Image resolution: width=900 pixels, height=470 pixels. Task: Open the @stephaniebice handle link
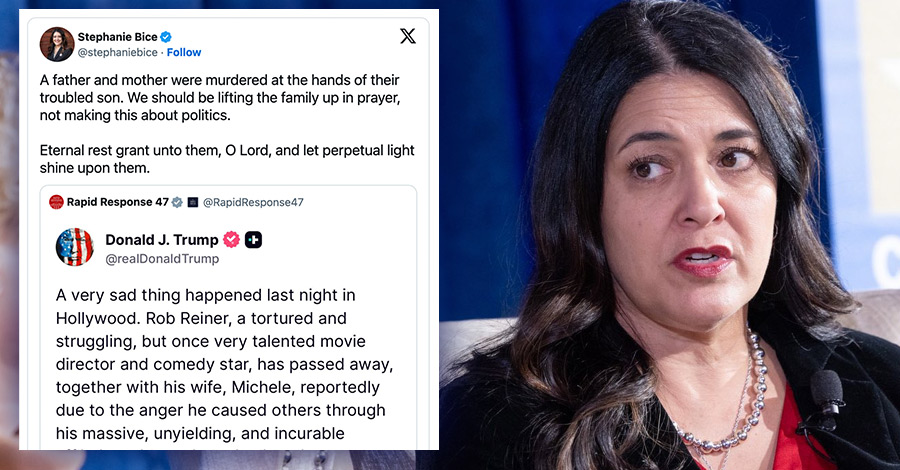pos(118,52)
